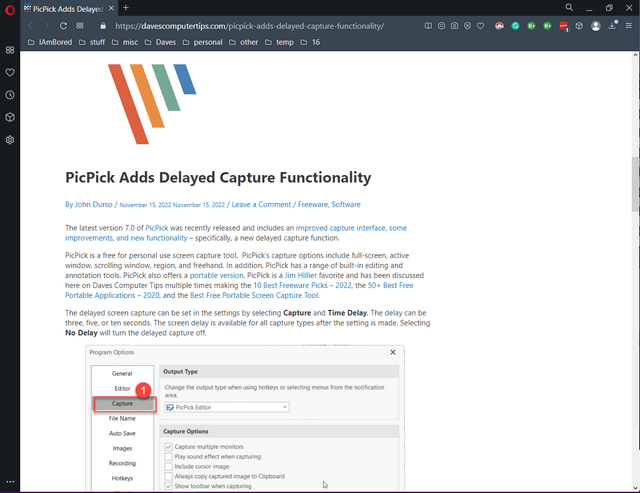This screenshot has width=640, height=493.
Task: Open the Opera main menu logo
Action: [10, 10]
